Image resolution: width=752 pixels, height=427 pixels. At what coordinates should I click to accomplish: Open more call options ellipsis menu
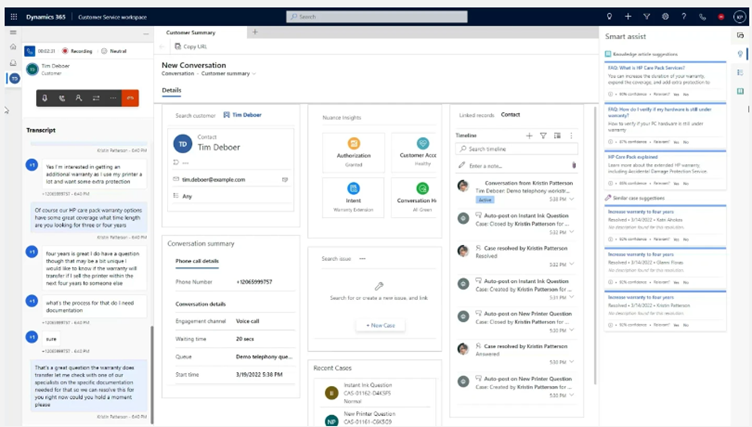[112, 98]
